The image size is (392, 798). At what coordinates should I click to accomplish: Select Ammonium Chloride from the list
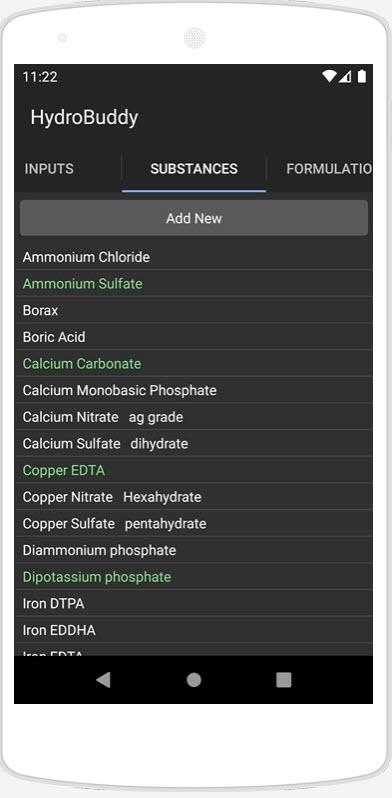194,257
